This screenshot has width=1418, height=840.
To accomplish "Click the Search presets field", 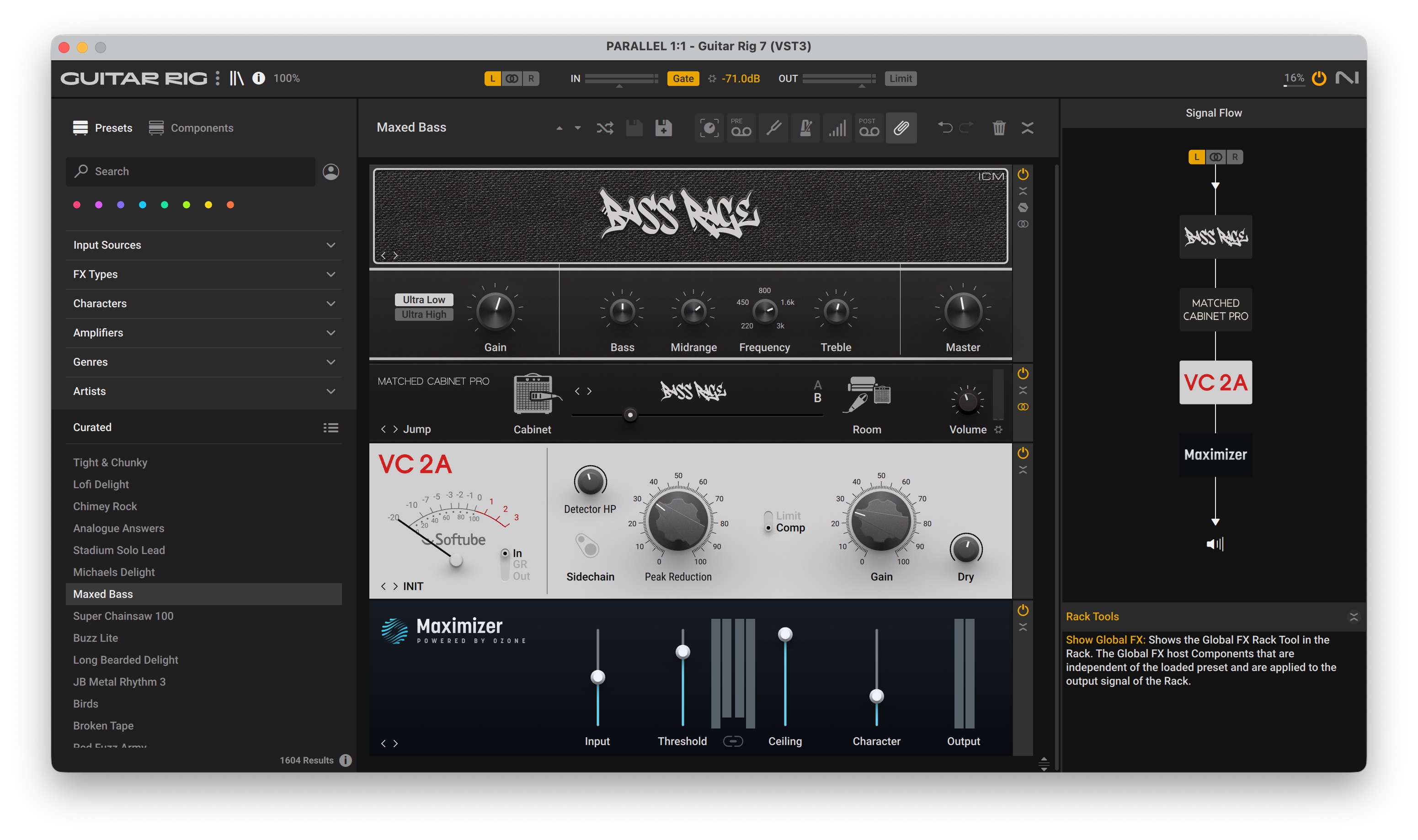I will click(191, 171).
